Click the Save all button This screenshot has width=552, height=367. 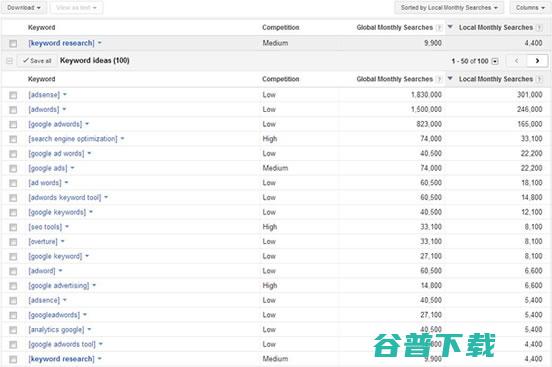click(x=37, y=61)
